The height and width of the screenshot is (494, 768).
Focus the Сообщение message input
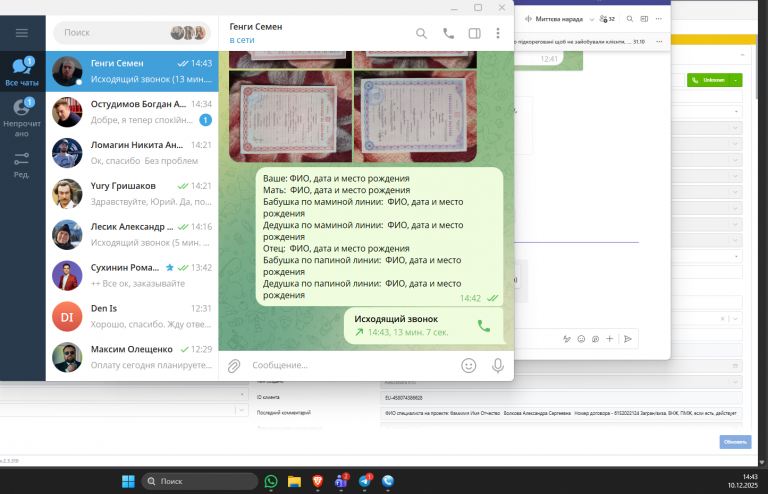tap(353, 365)
